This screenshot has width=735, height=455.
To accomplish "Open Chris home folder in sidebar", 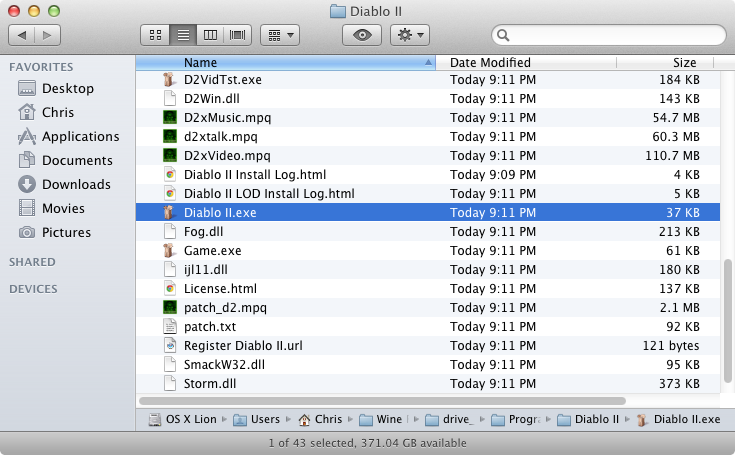I will pyautogui.click(x=46, y=112).
